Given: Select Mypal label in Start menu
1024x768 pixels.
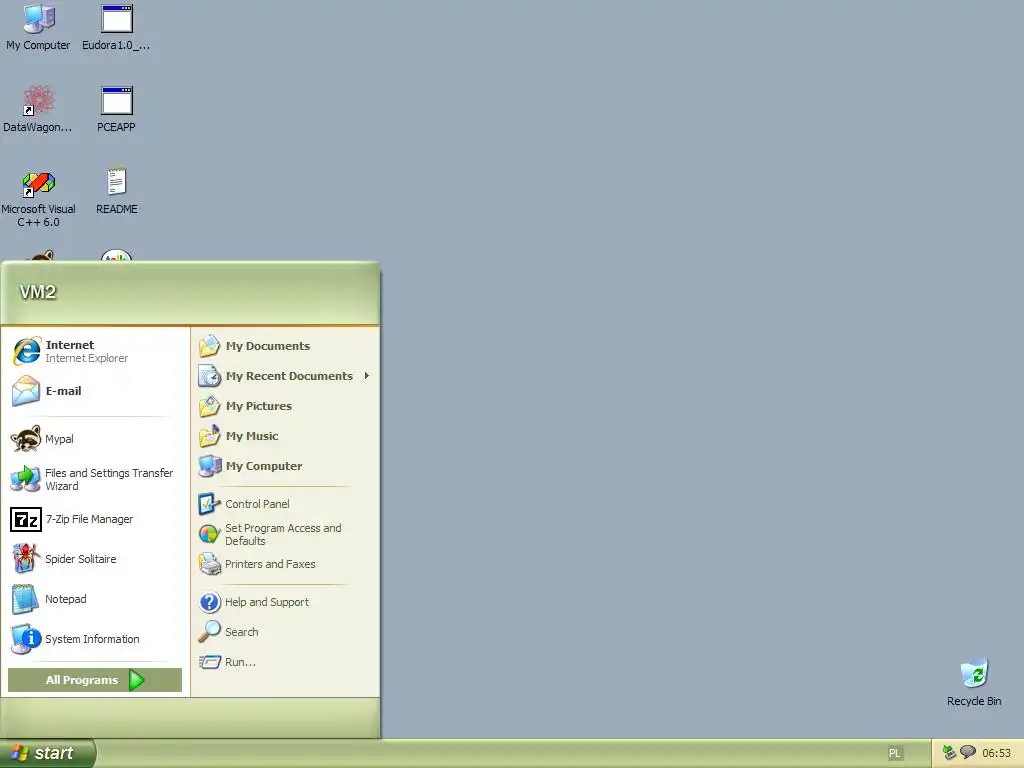Looking at the screenshot, I should tap(59, 439).
